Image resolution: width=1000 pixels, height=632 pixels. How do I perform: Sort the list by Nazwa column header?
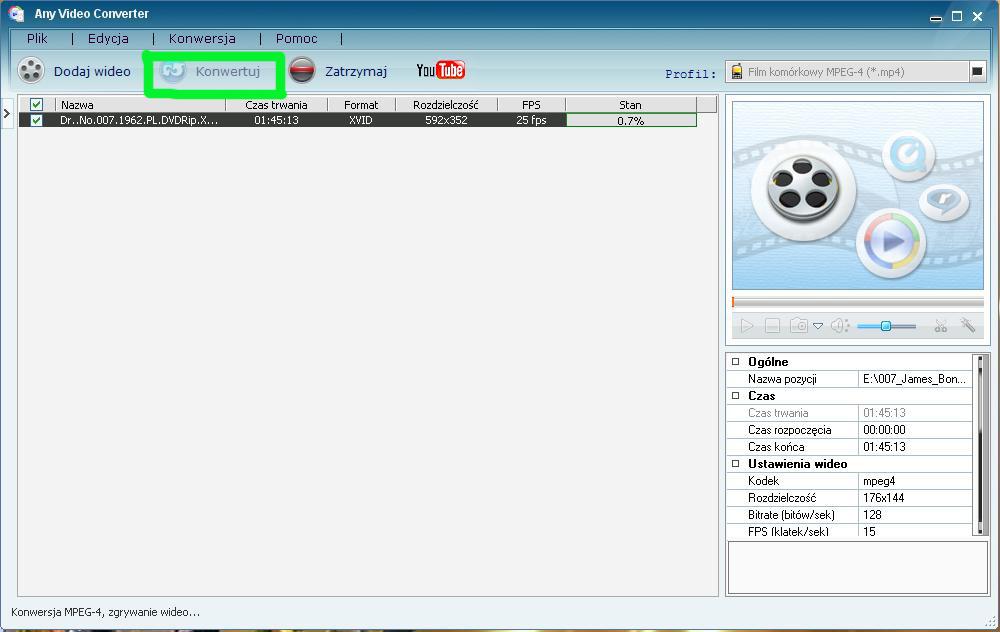click(x=140, y=105)
